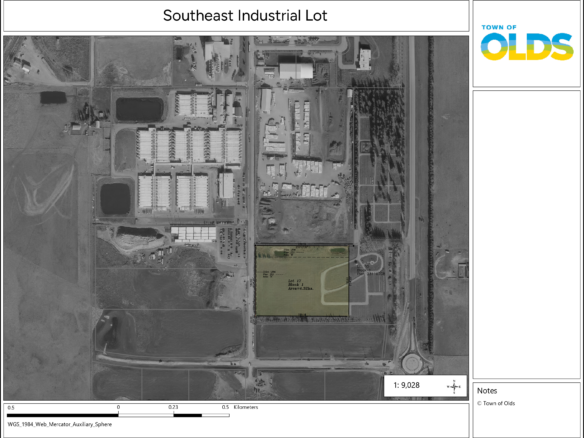Click the Lot 17 Block 1 label
Screen dimensions: 584x438
[x=301, y=284]
